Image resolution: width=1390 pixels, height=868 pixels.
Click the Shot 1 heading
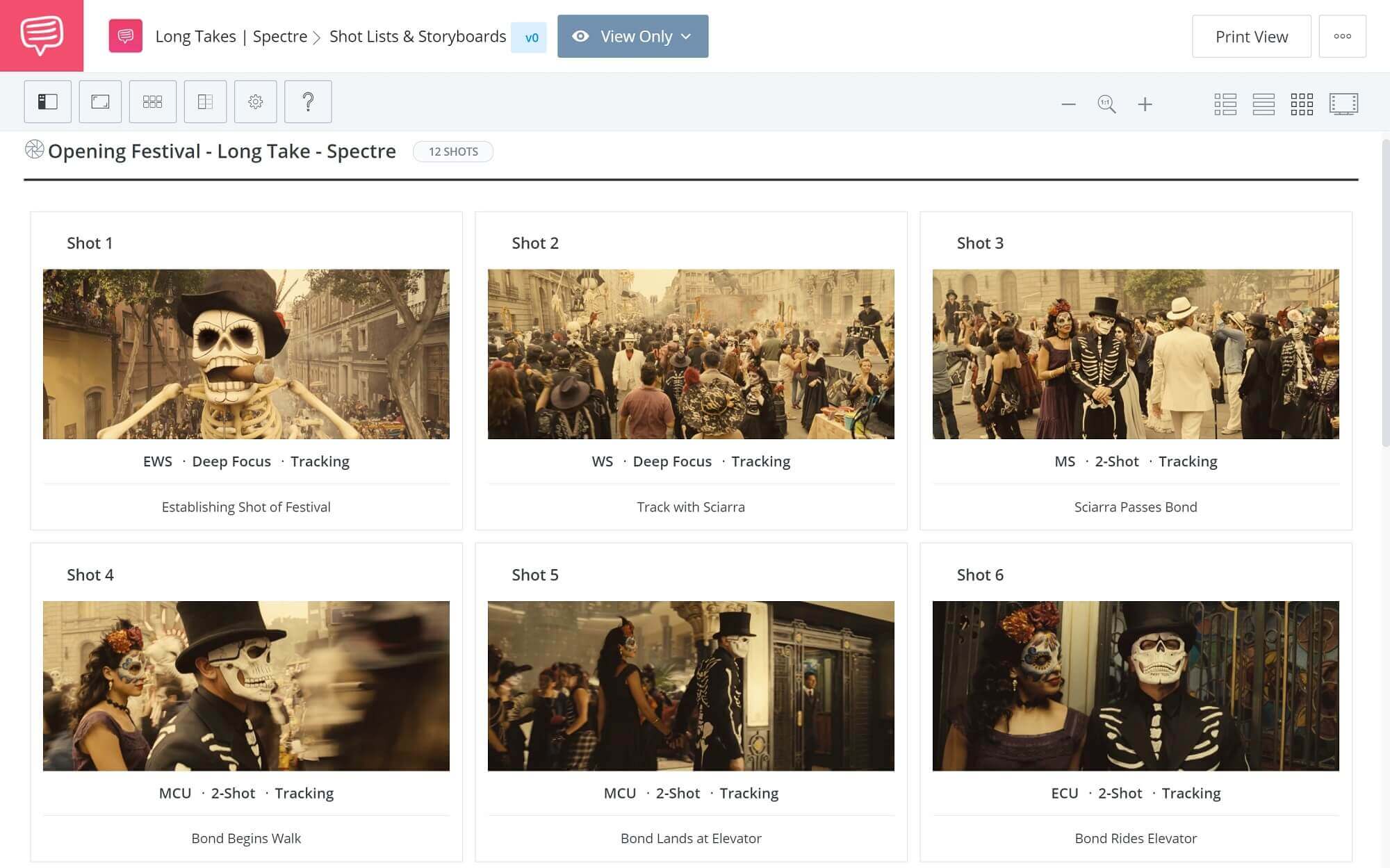click(x=90, y=243)
